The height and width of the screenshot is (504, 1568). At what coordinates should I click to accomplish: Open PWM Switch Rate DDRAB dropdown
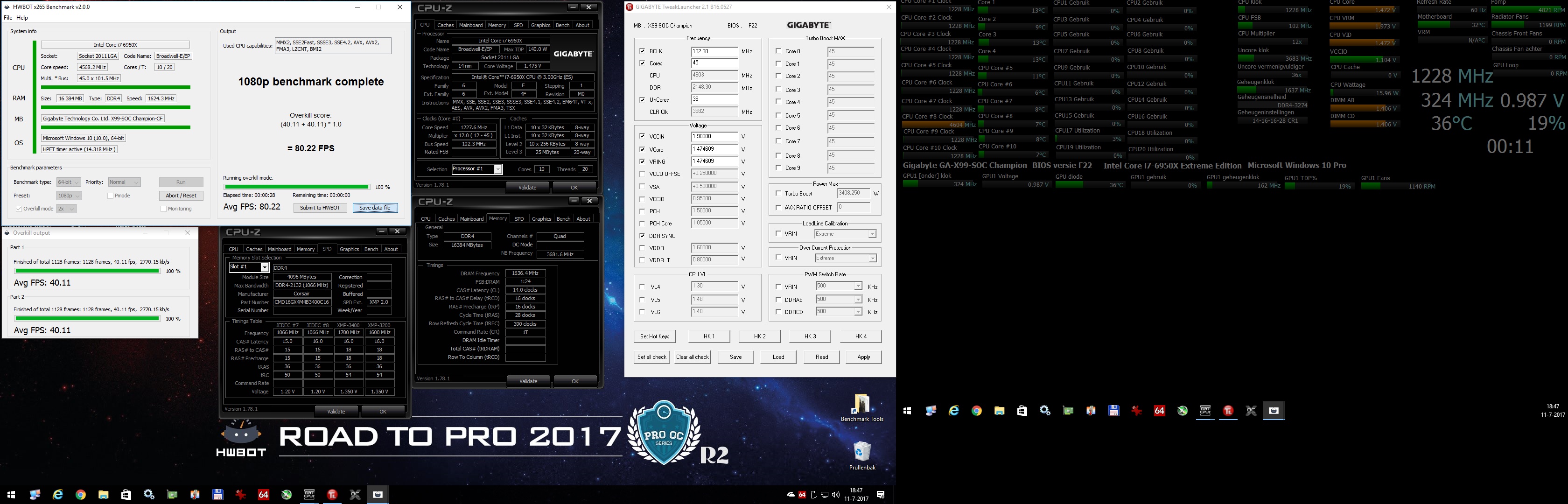839,300
